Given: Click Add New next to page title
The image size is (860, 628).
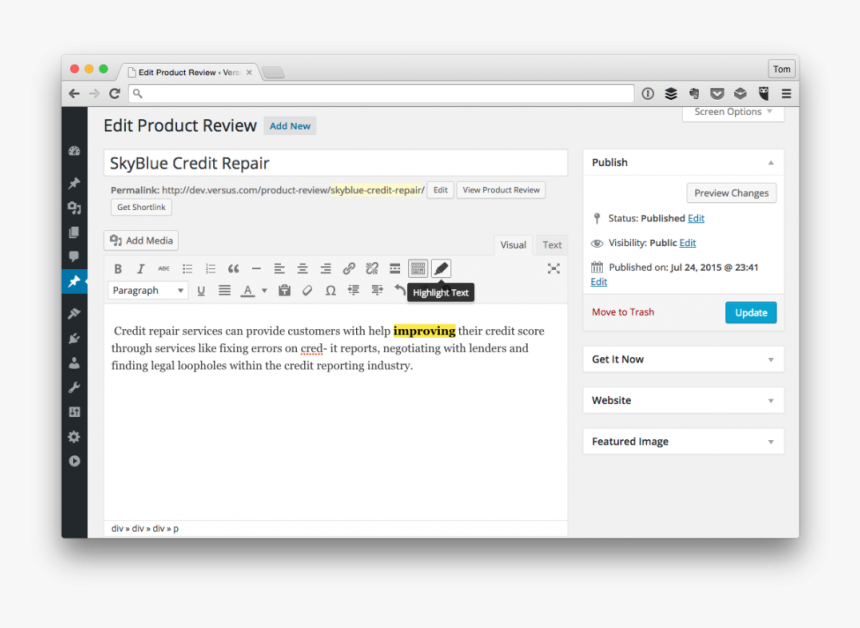Looking at the screenshot, I should point(290,126).
